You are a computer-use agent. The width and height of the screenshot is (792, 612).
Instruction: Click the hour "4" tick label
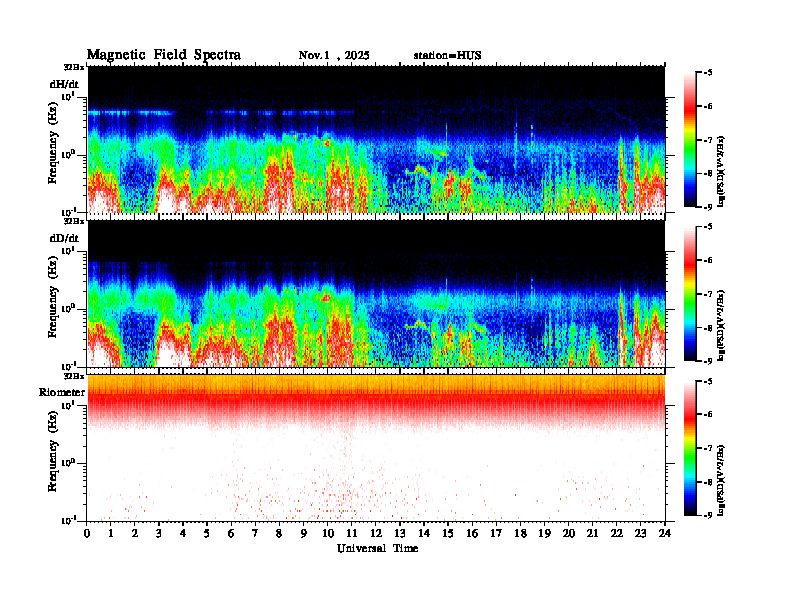point(183,533)
